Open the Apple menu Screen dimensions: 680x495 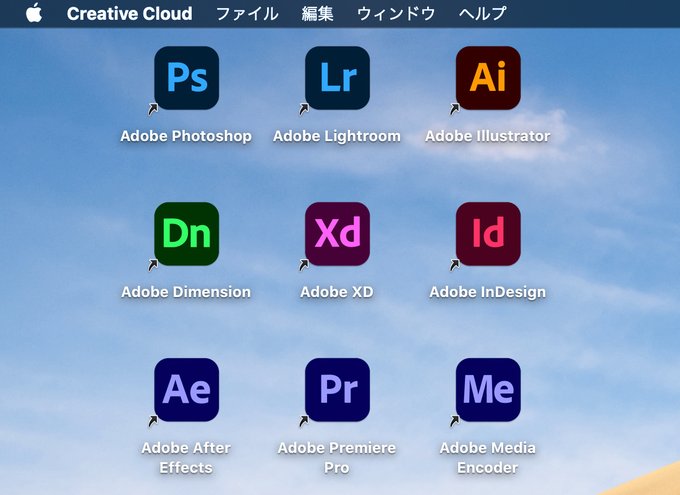pyautogui.click(x=34, y=13)
